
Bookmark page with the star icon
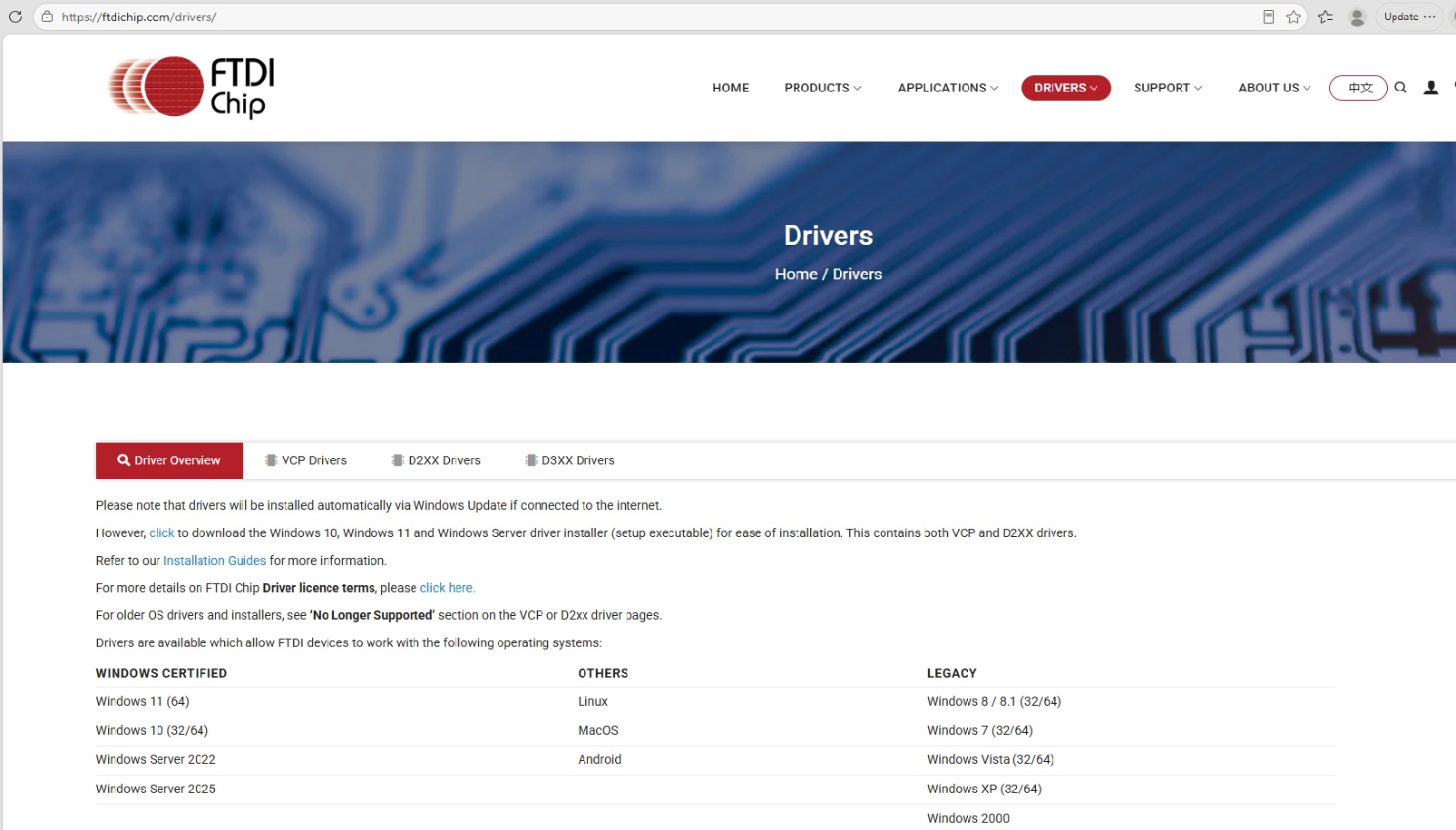[1294, 16]
